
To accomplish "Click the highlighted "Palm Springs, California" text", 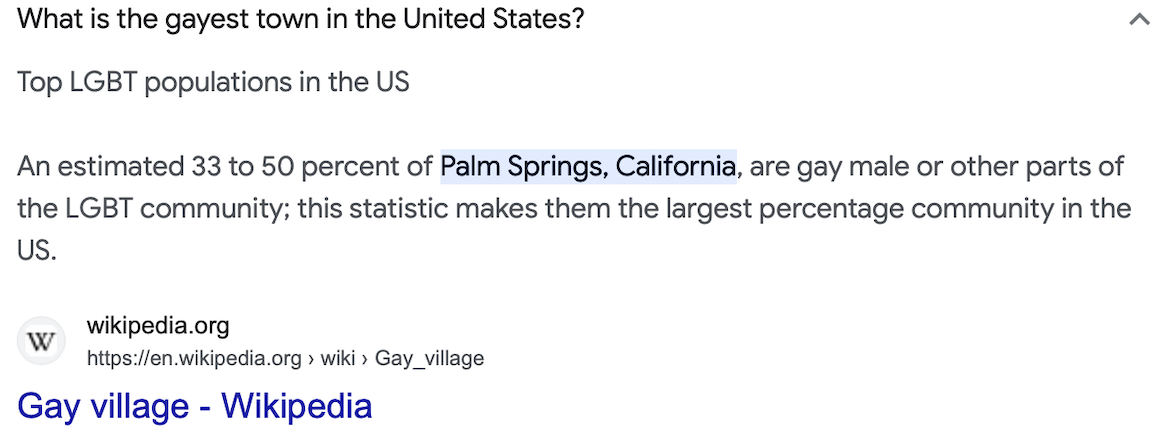I will click(x=588, y=165).
